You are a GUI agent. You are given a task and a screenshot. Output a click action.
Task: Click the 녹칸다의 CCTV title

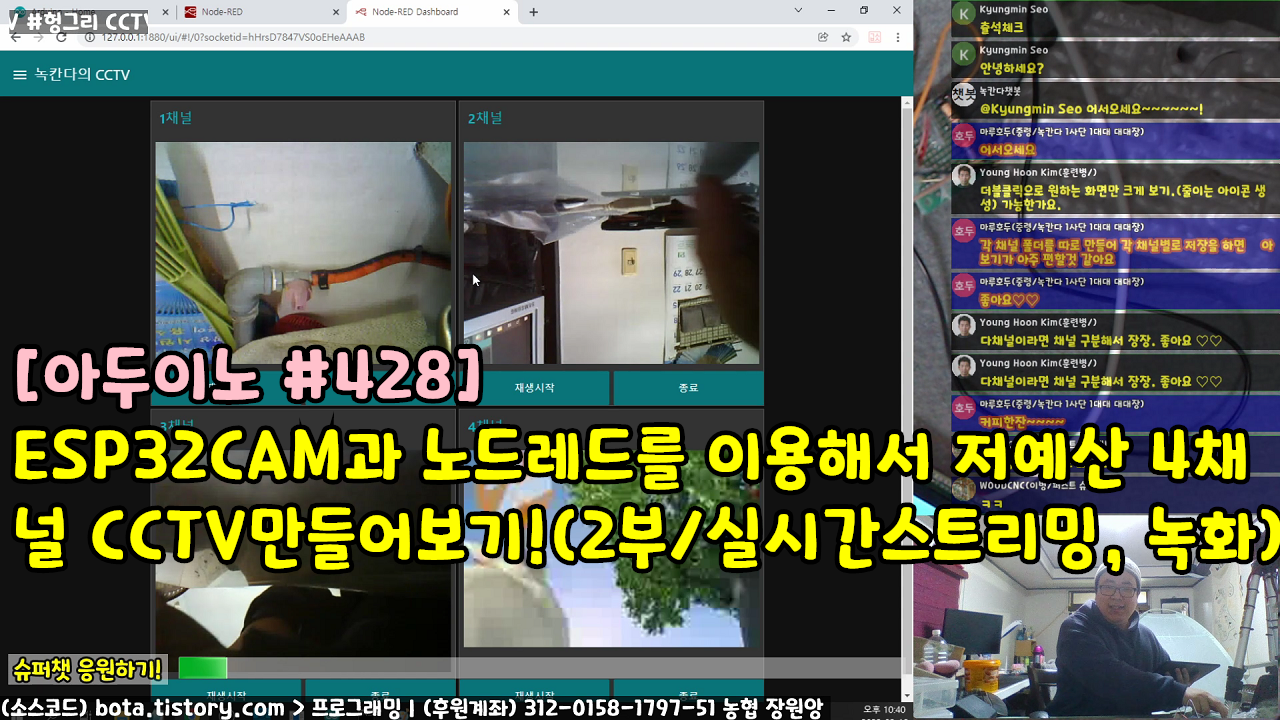point(82,75)
